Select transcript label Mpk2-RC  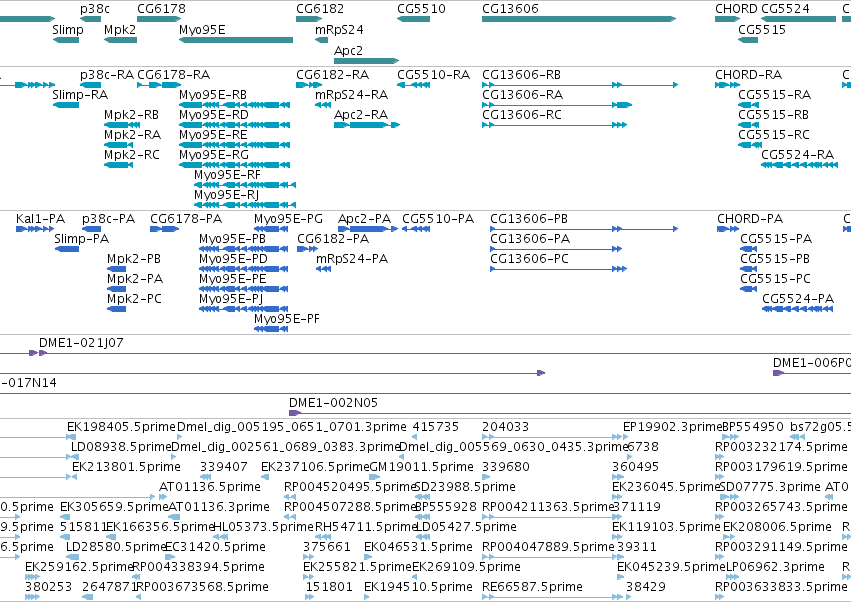click(132, 155)
